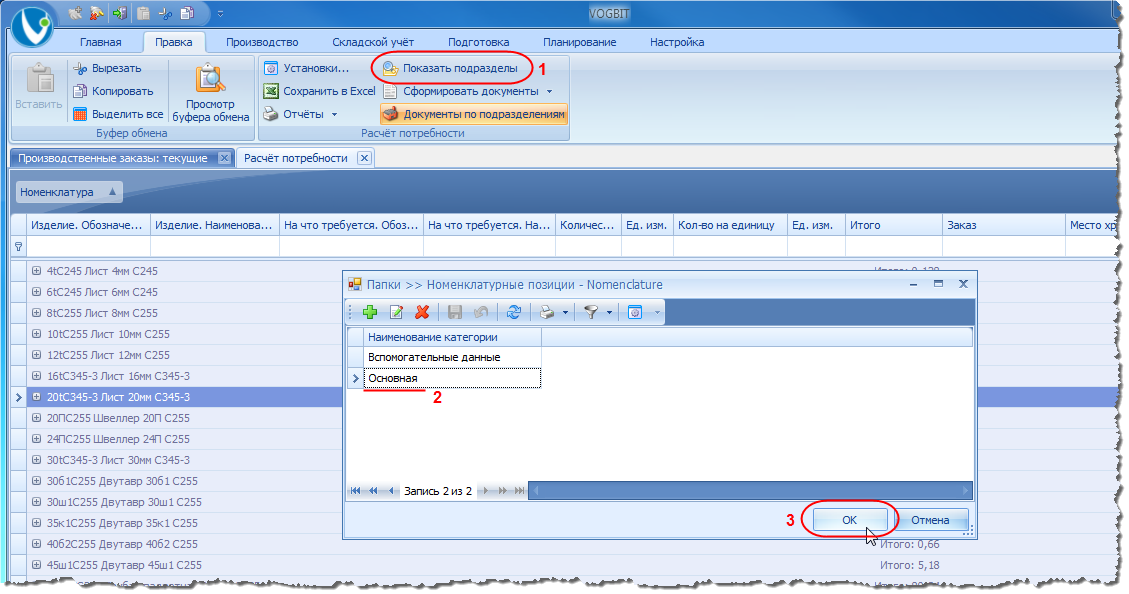
Task: Click Документы по подразделениям button
Action: pyautogui.click(x=474, y=114)
